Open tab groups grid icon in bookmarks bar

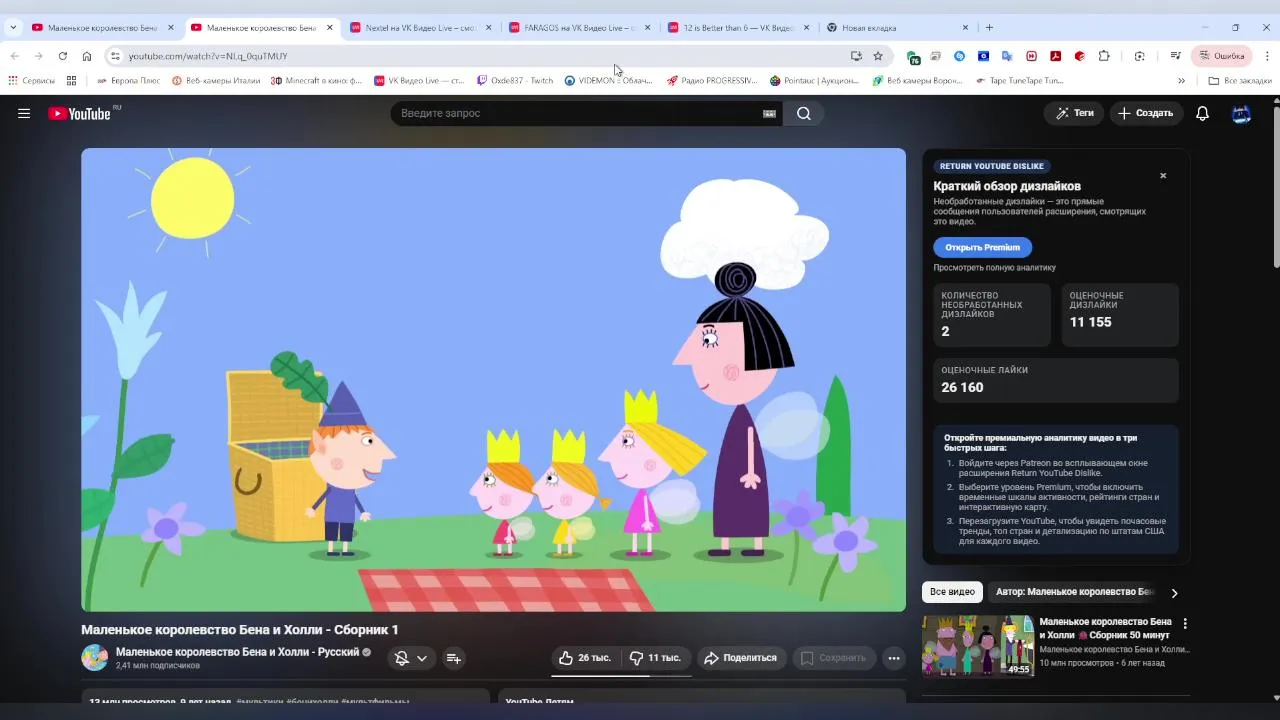pos(71,80)
